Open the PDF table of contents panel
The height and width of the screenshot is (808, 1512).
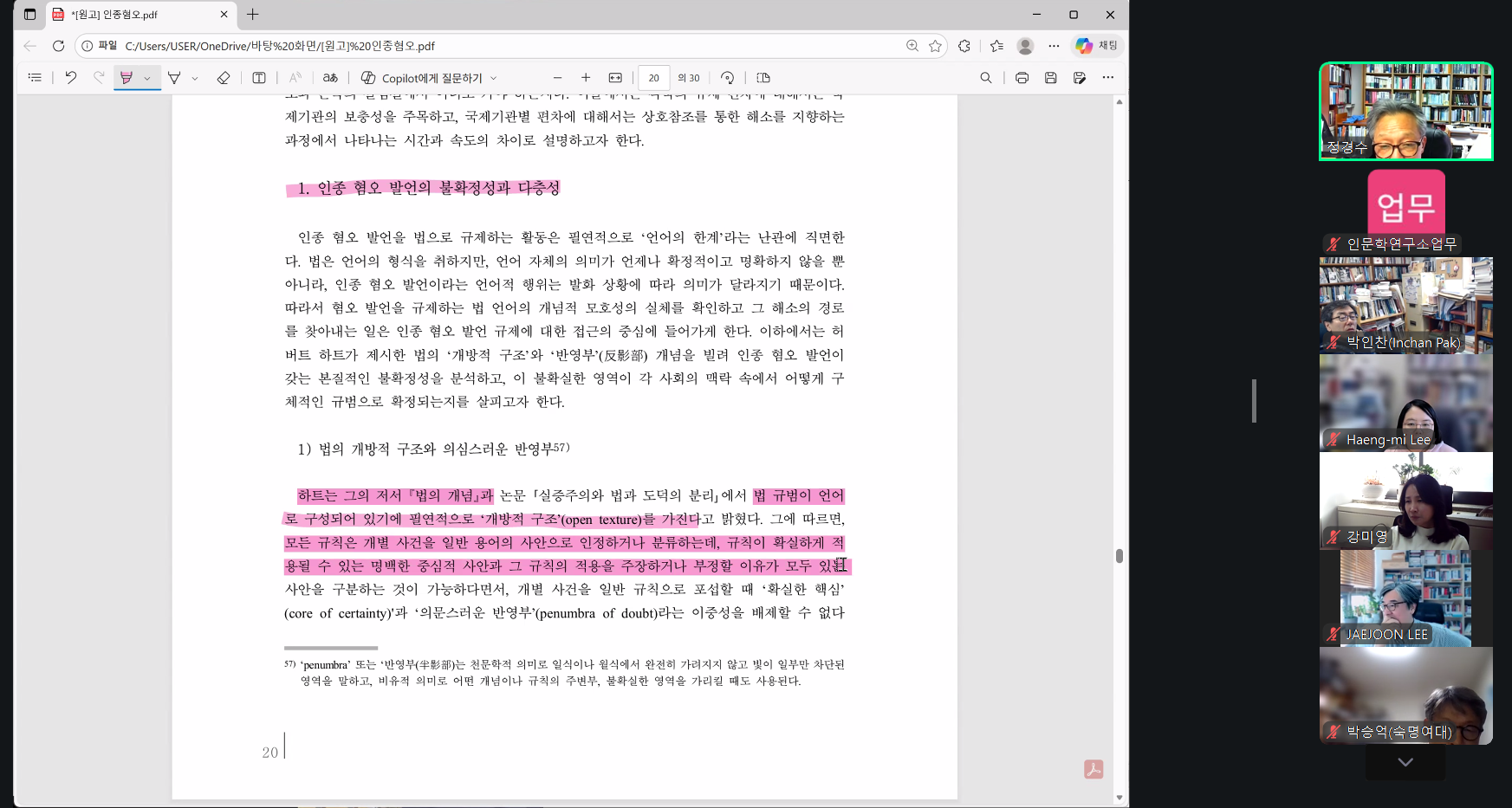click(x=35, y=78)
